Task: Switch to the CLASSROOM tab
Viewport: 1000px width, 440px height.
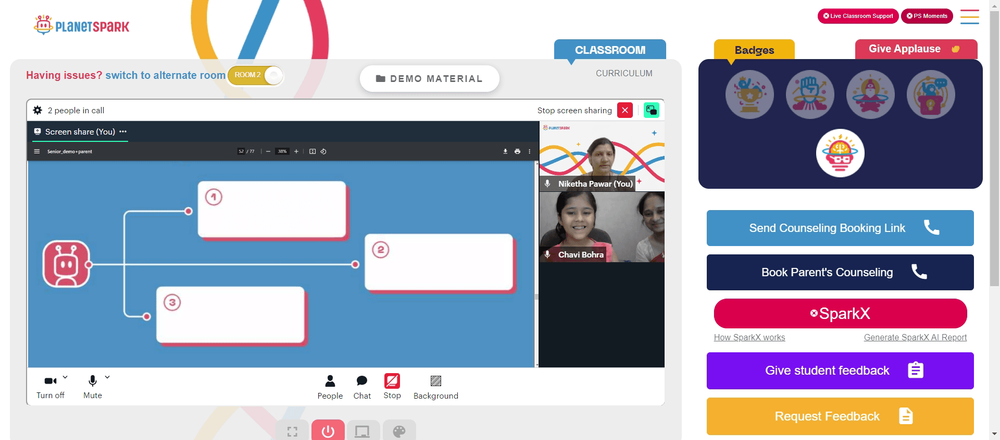Action: [x=610, y=50]
